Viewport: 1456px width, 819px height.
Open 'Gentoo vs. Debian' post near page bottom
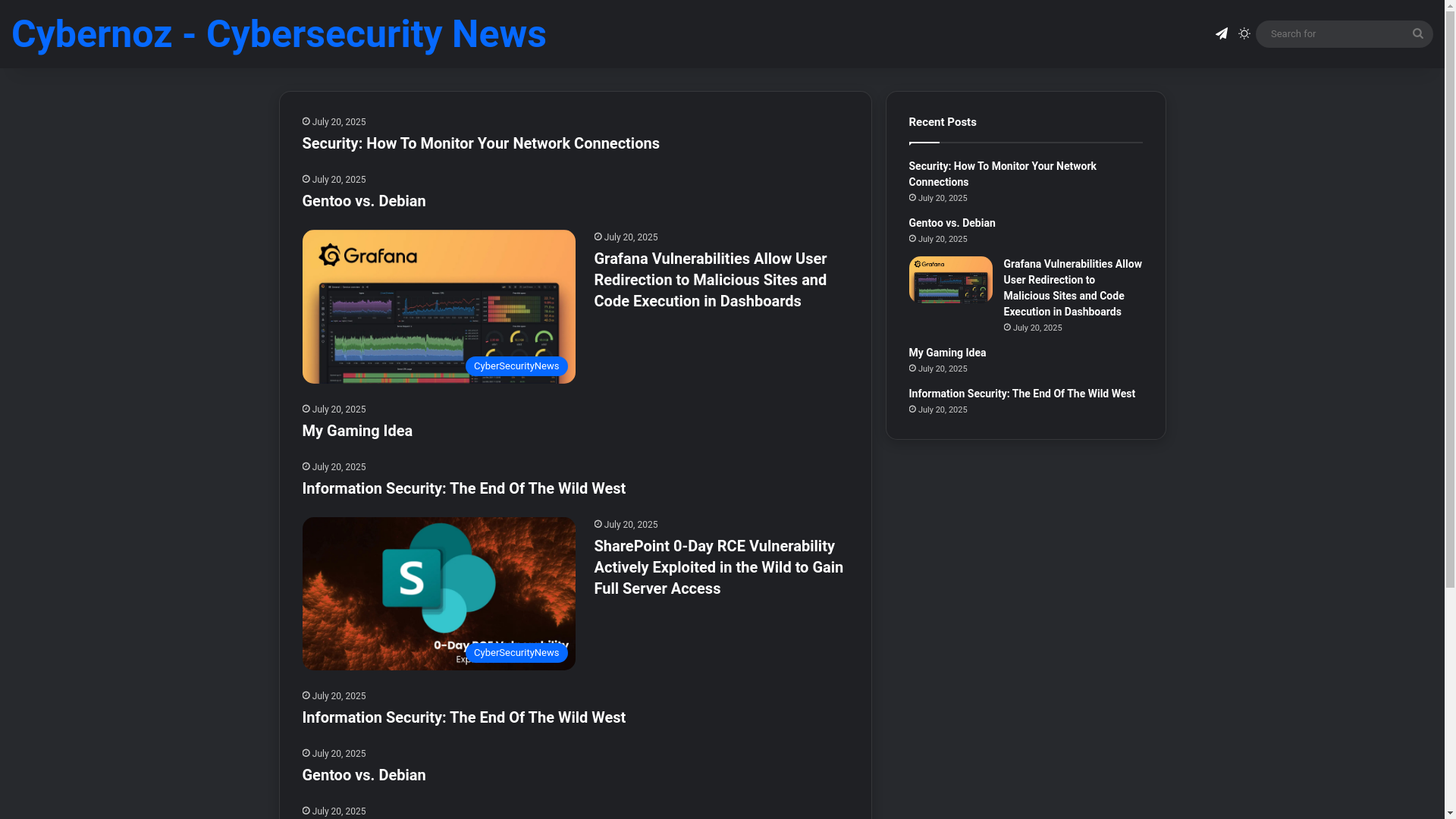click(x=364, y=775)
